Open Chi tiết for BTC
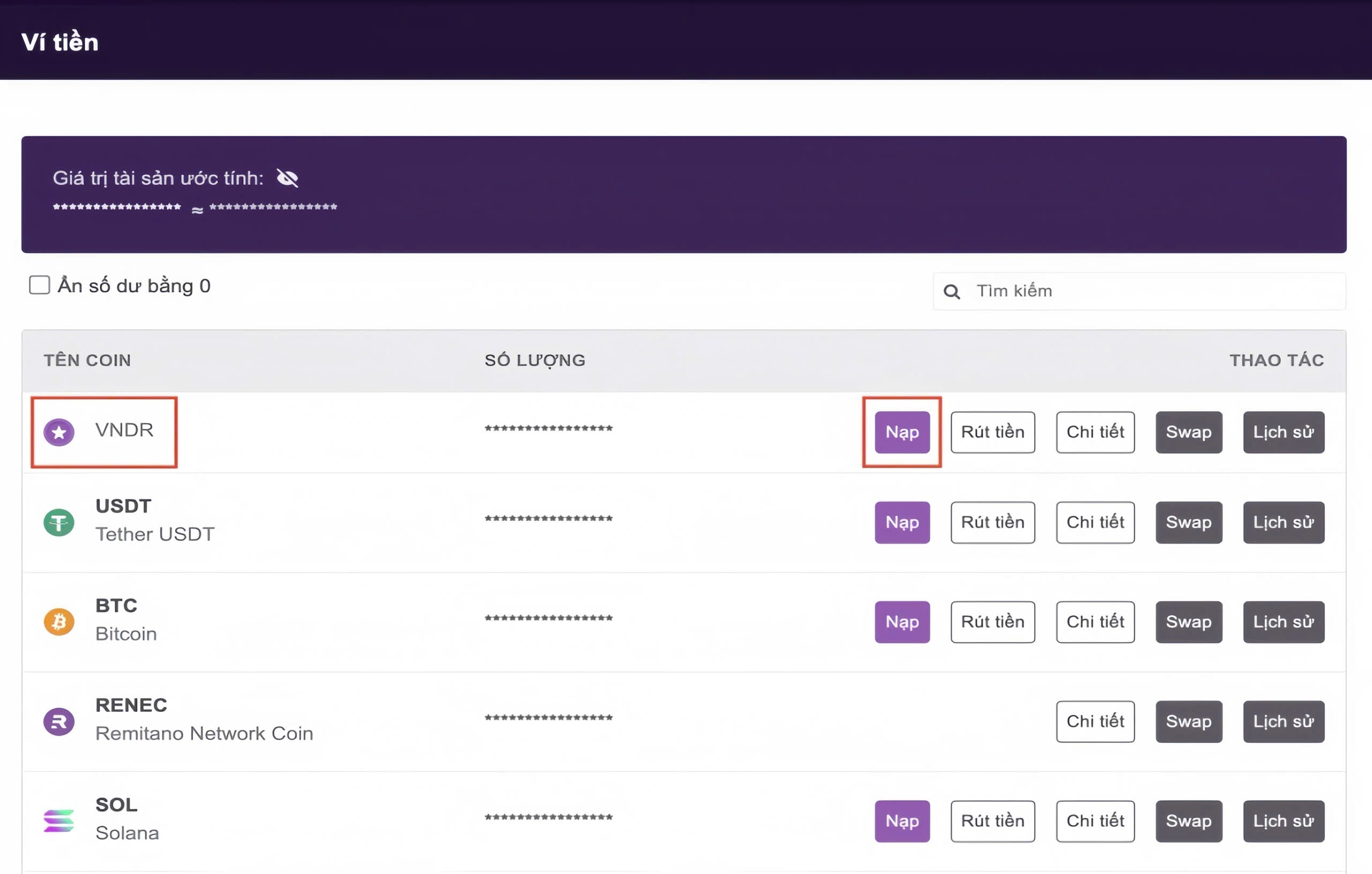Viewport: 1372px width, 874px height. click(1095, 622)
